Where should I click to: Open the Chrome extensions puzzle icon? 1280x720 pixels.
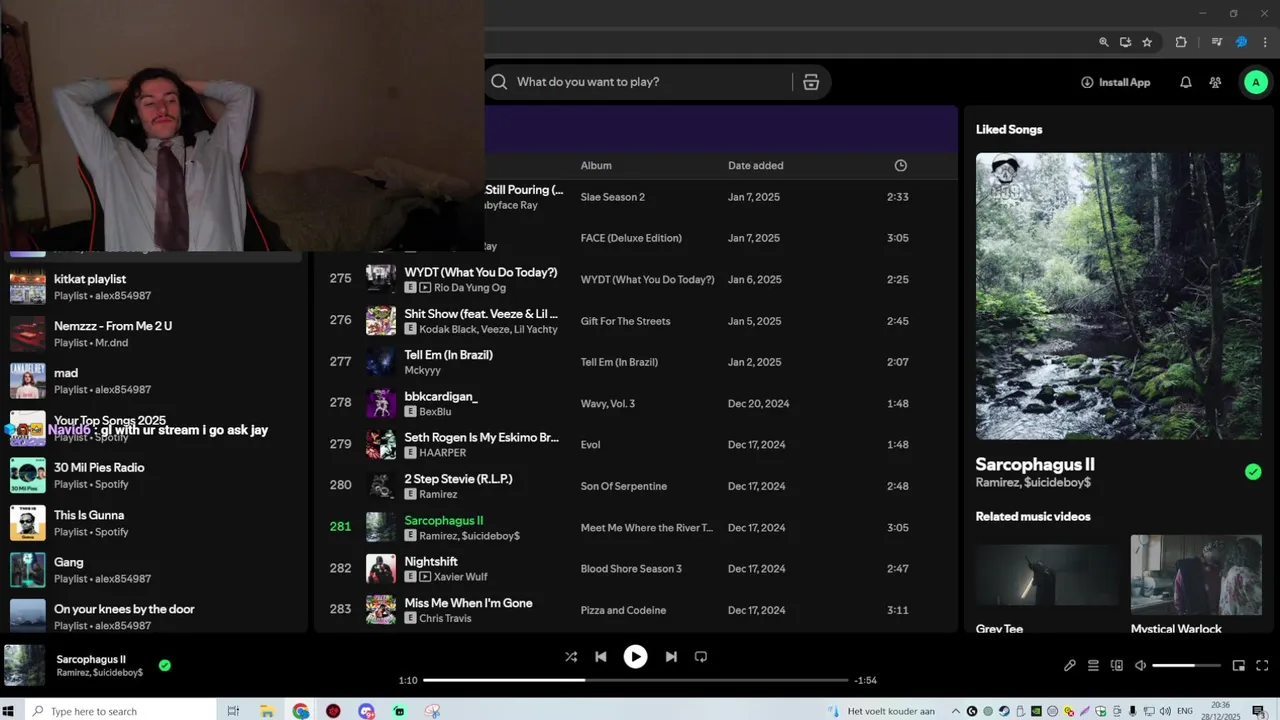pos(1181,42)
